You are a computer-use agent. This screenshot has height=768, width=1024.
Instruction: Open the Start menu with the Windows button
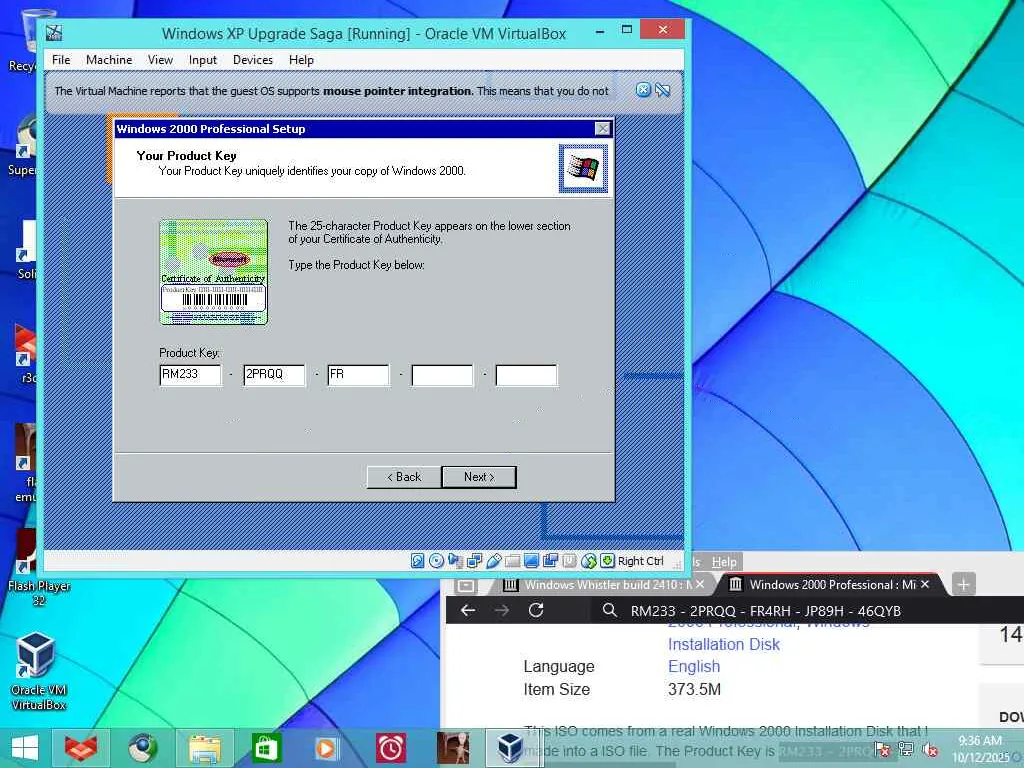pos(25,748)
